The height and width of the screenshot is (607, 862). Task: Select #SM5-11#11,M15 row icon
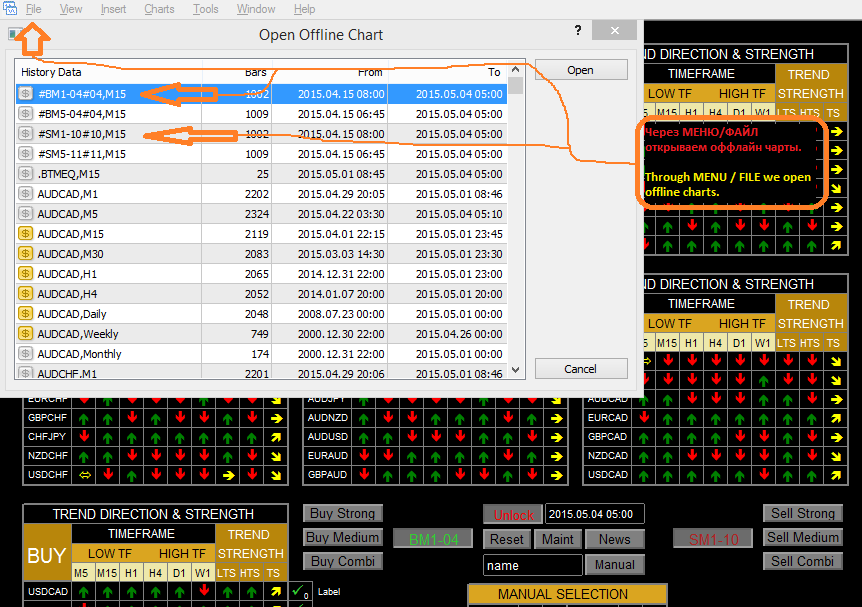click(x=25, y=153)
